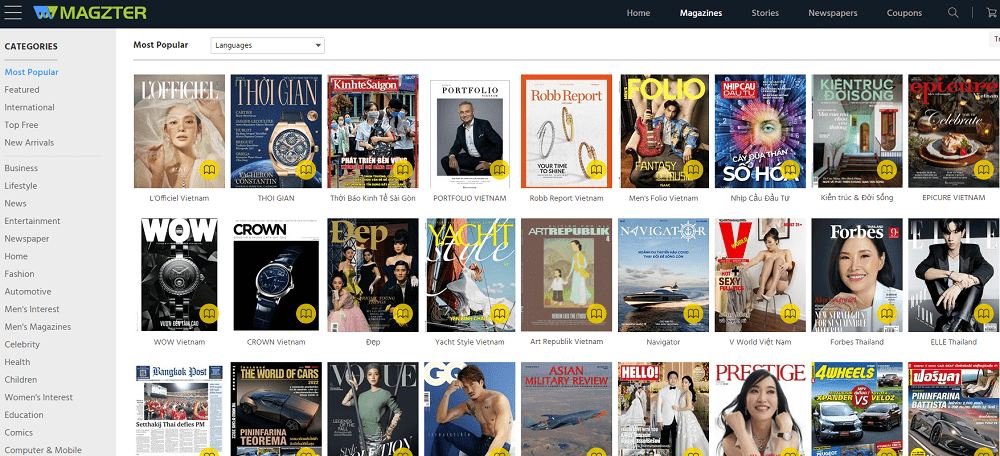Open the Vogue cover thumbnail
This screenshot has height=456, width=1000.
(x=373, y=409)
